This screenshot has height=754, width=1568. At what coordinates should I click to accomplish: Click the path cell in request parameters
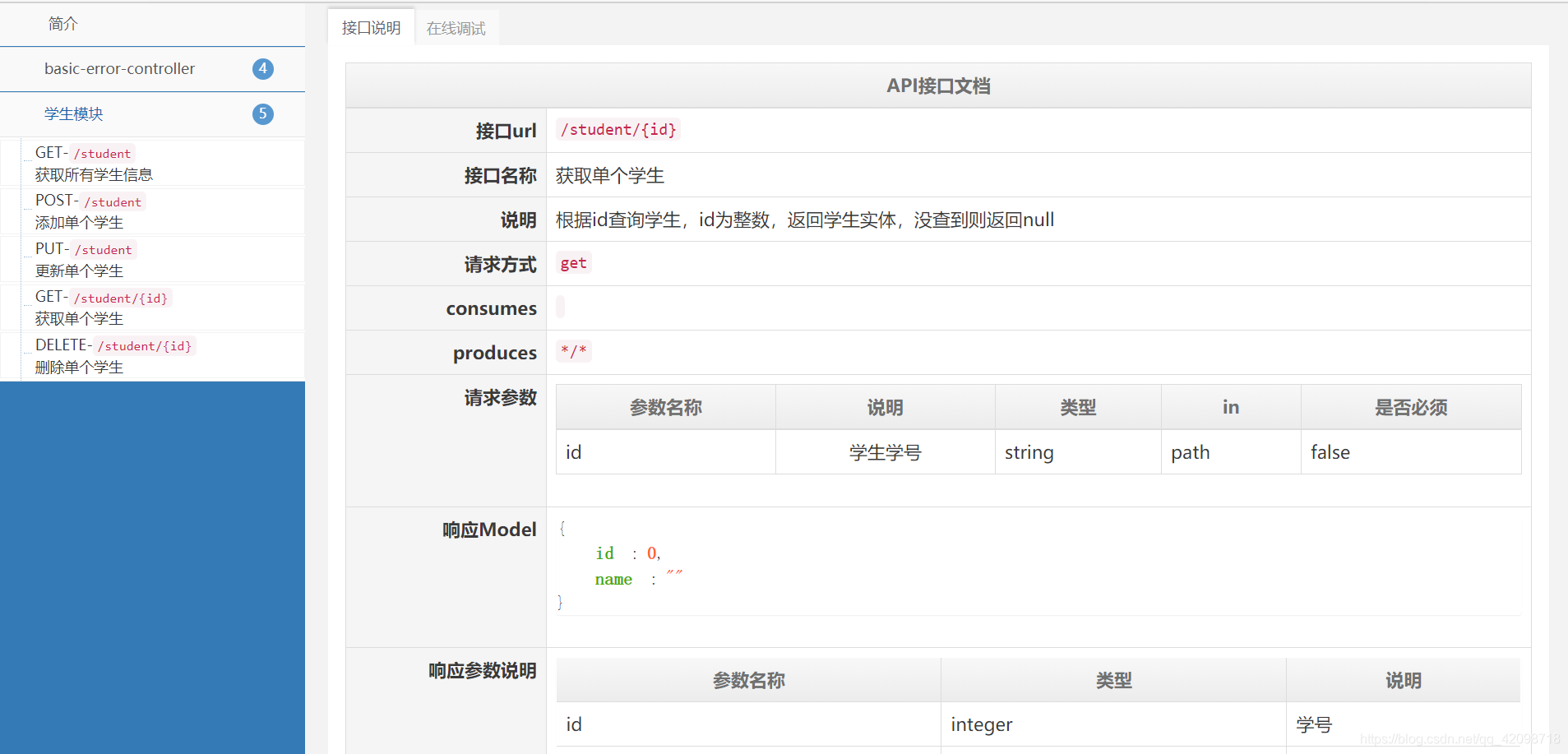(x=1231, y=452)
